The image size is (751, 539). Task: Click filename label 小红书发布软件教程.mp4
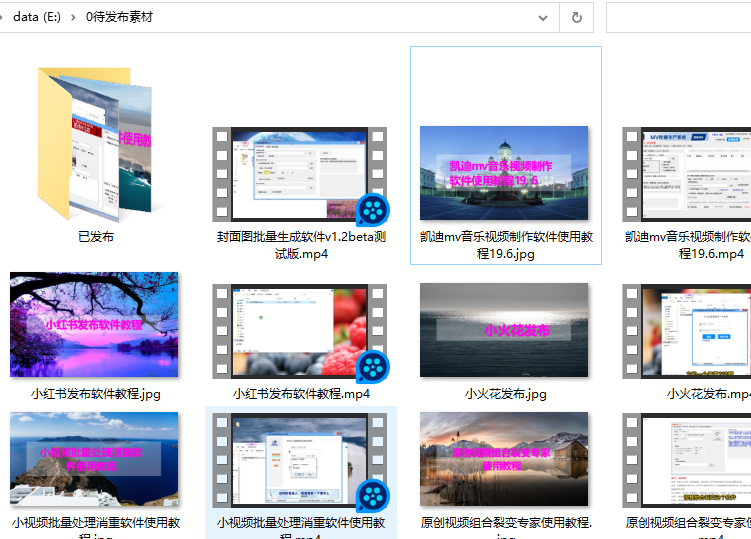[x=301, y=394]
